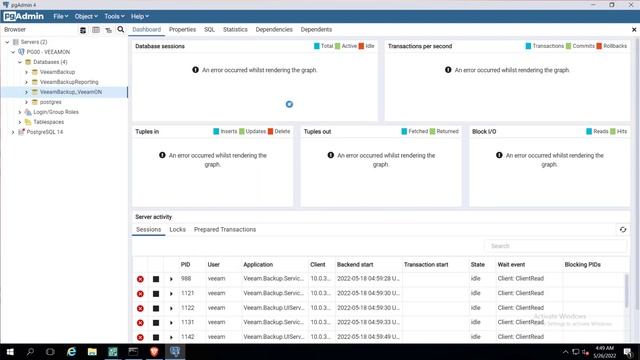Expand session details for PID 1122
The width and height of the screenshot is (640, 360).
[x=171, y=308]
